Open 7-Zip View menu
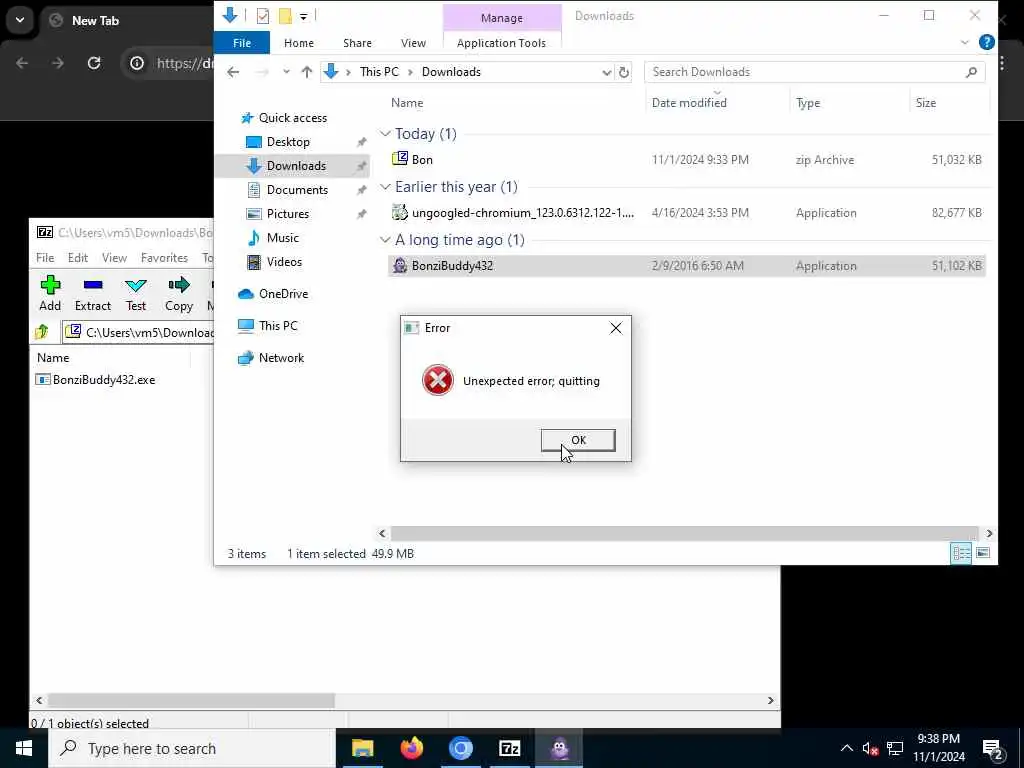Image resolution: width=1024 pixels, height=768 pixels. click(x=114, y=258)
